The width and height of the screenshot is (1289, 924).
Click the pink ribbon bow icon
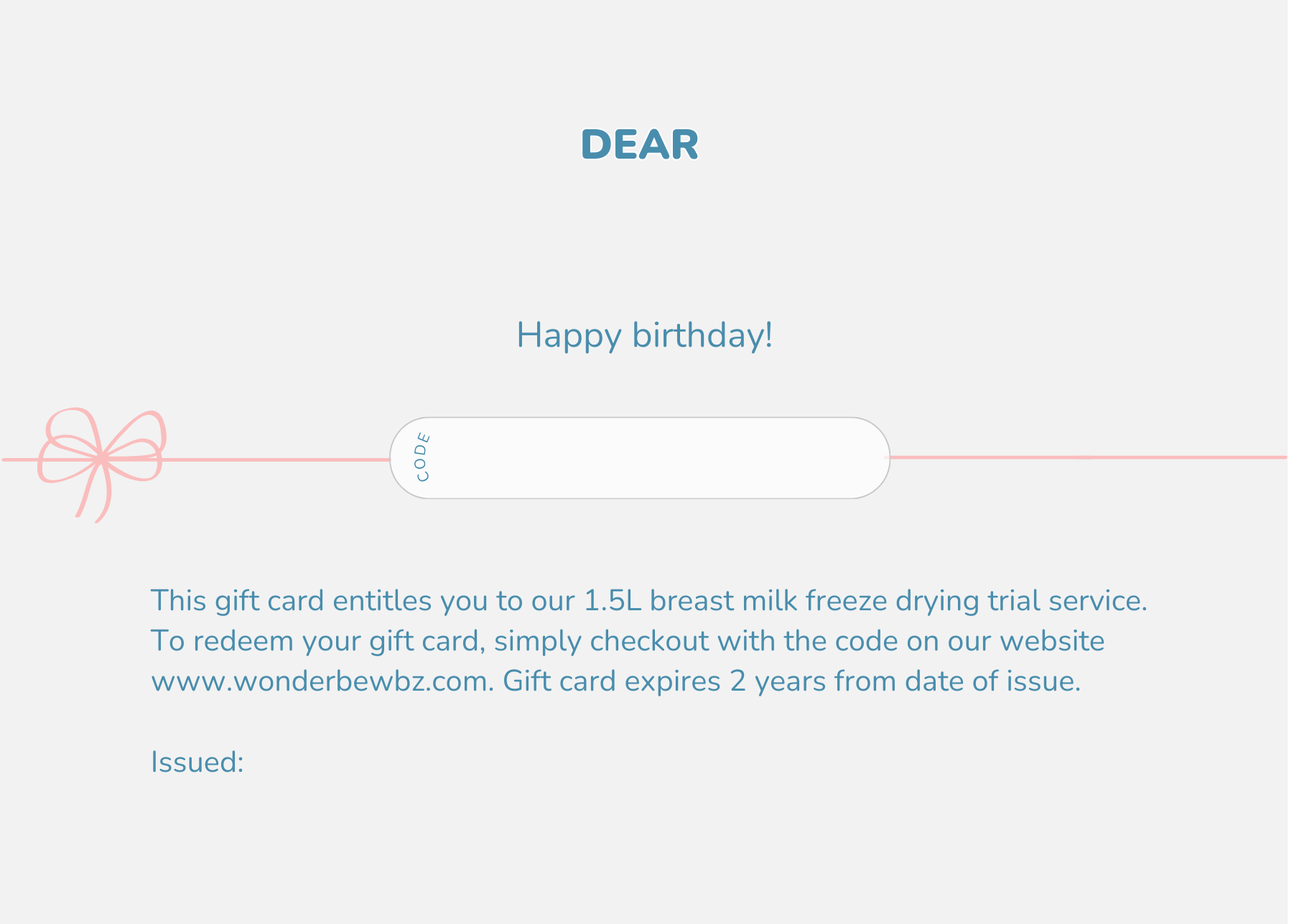(x=102, y=457)
